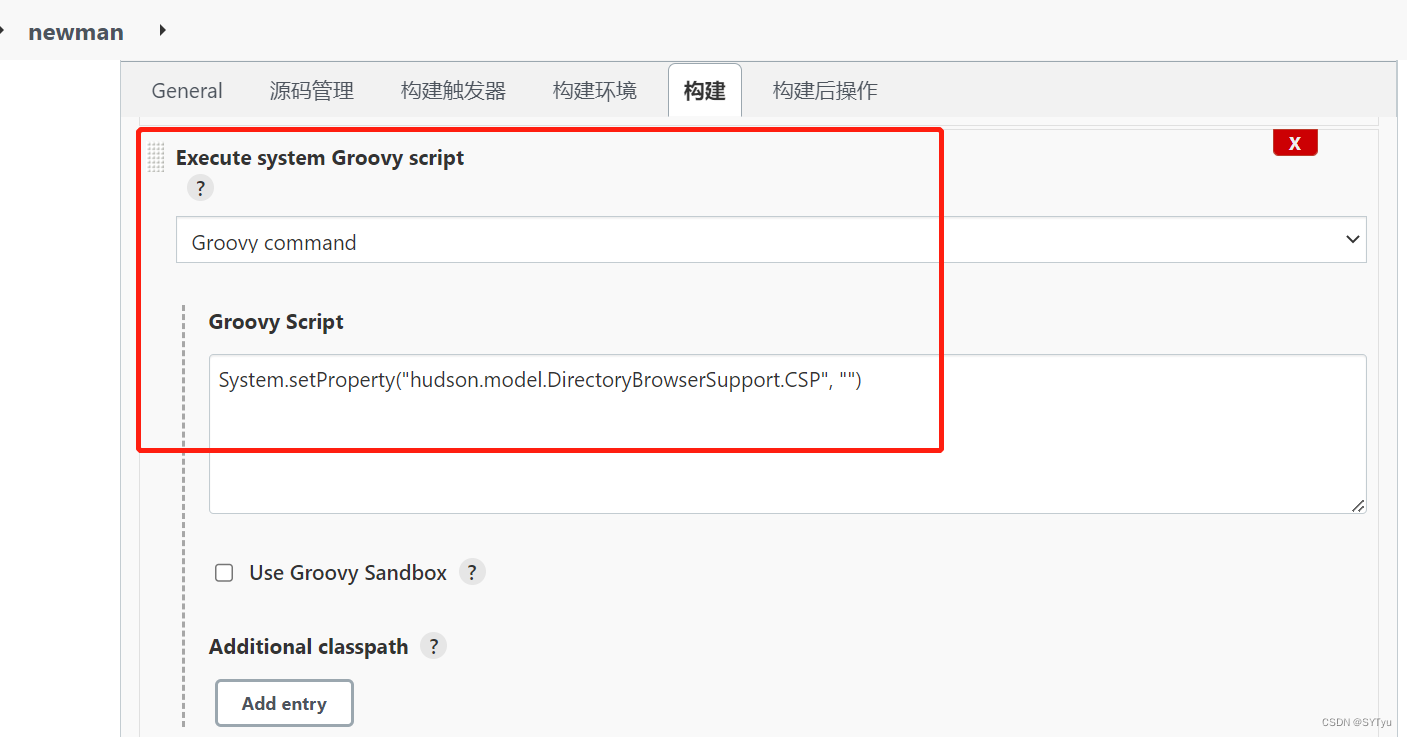Switch to the 构建后操作 tab

coord(825,91)
